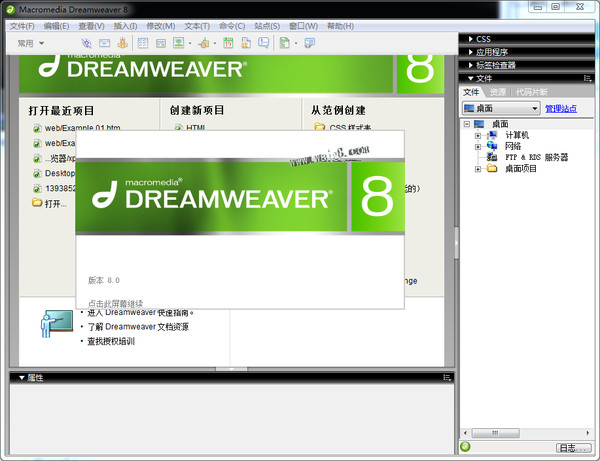
Task: Open the 命令(C) menu
Action: pyautogui.click(x=232, y=26)
